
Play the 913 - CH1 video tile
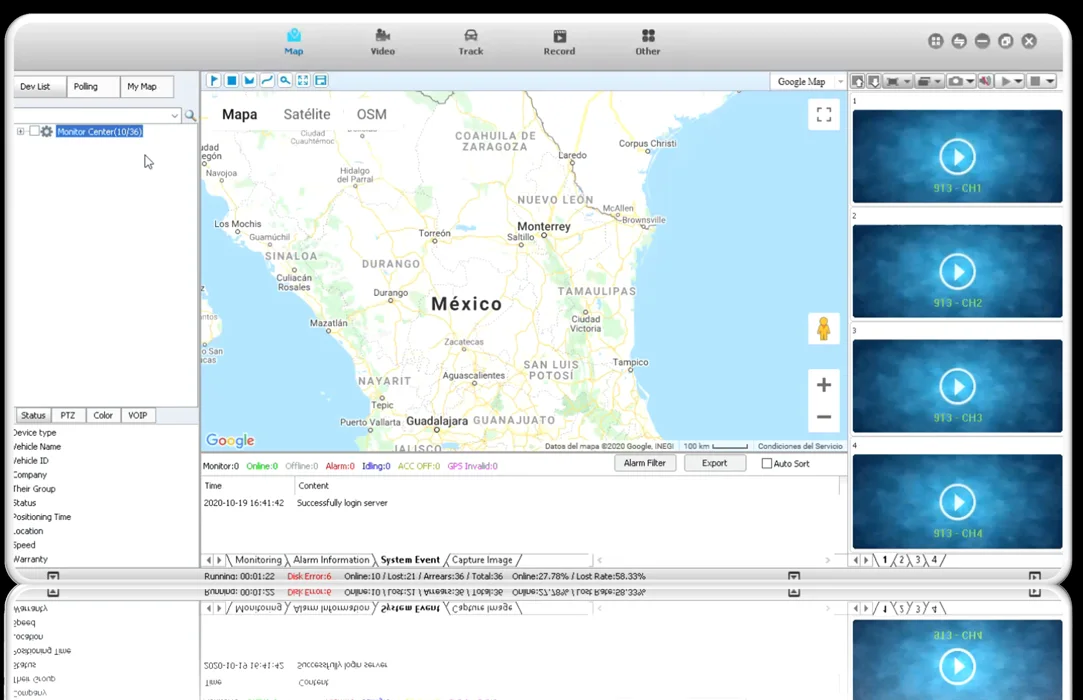(957, 157)
